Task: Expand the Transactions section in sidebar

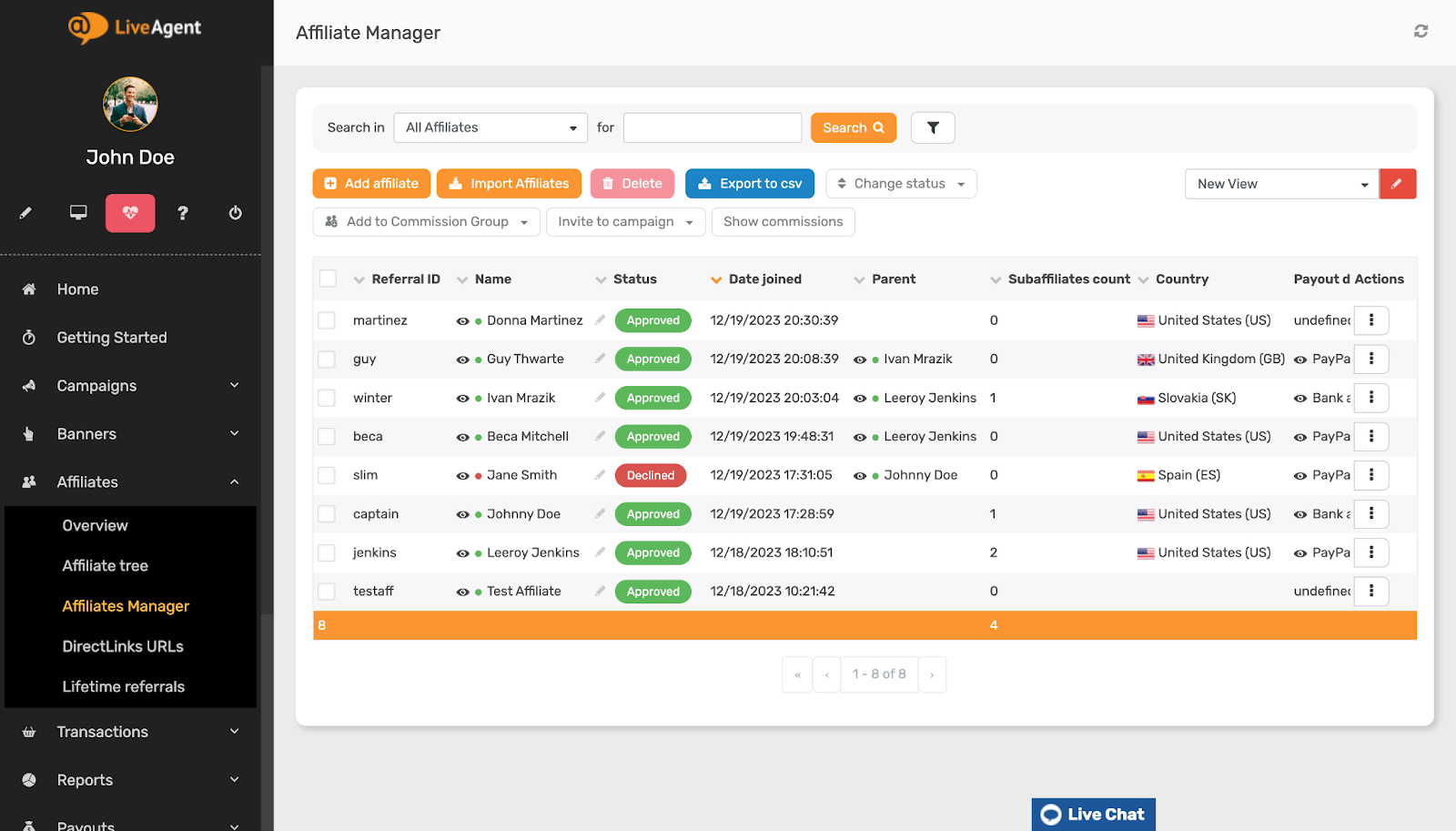Action: point(102,731)
